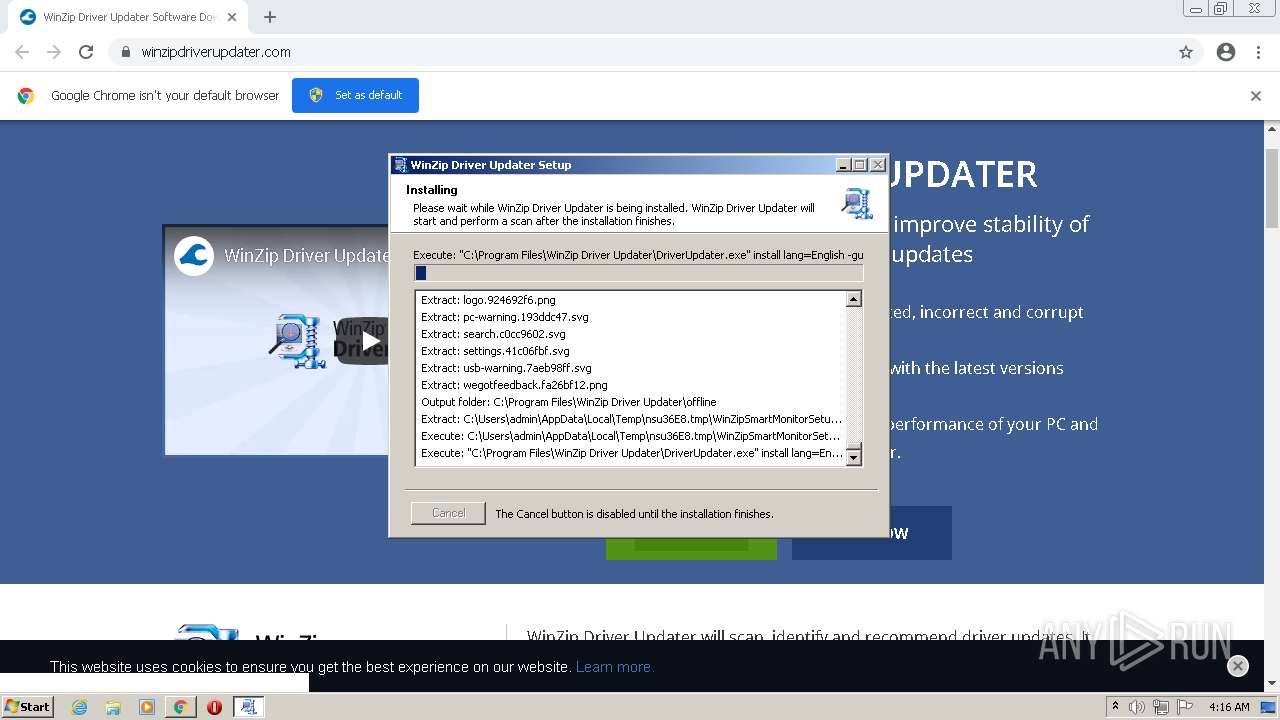
Task: Open the Windows Start menu
Action: 27,706
